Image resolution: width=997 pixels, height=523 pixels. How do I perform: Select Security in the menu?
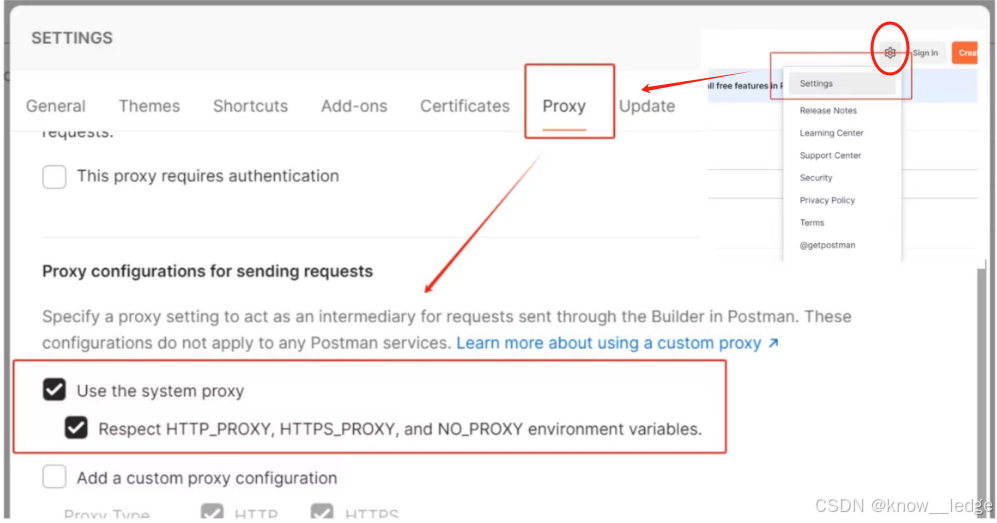click(x=816, y=178)
